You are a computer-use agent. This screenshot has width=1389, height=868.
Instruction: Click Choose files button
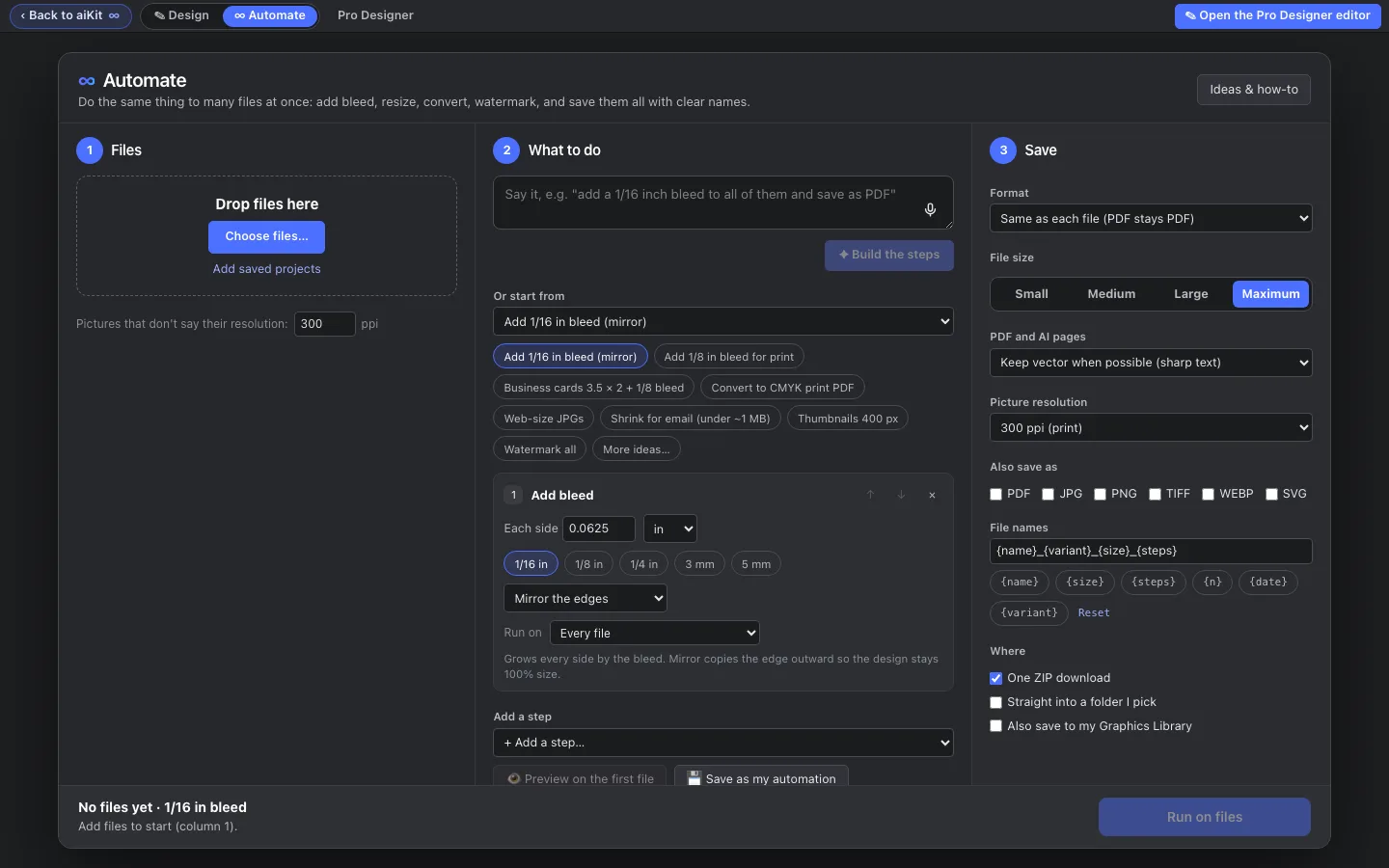pyautogui.click(x=267, y=236)
